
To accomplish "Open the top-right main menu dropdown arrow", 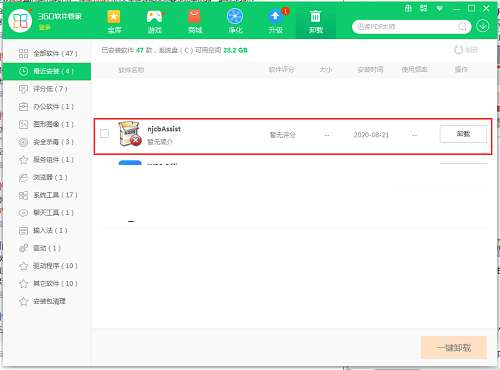I will pos(440,9).
